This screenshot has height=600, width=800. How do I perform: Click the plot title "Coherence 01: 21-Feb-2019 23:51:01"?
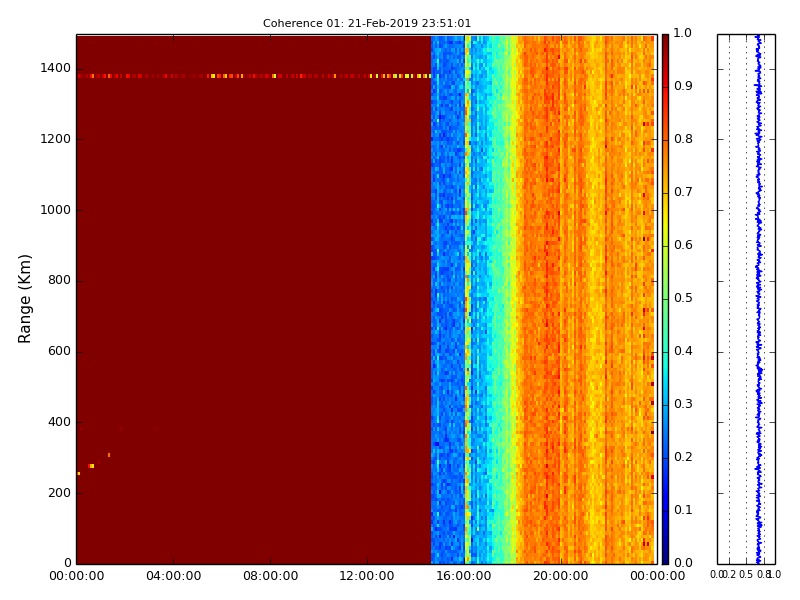pyautogui.click(x=367, y=23)
